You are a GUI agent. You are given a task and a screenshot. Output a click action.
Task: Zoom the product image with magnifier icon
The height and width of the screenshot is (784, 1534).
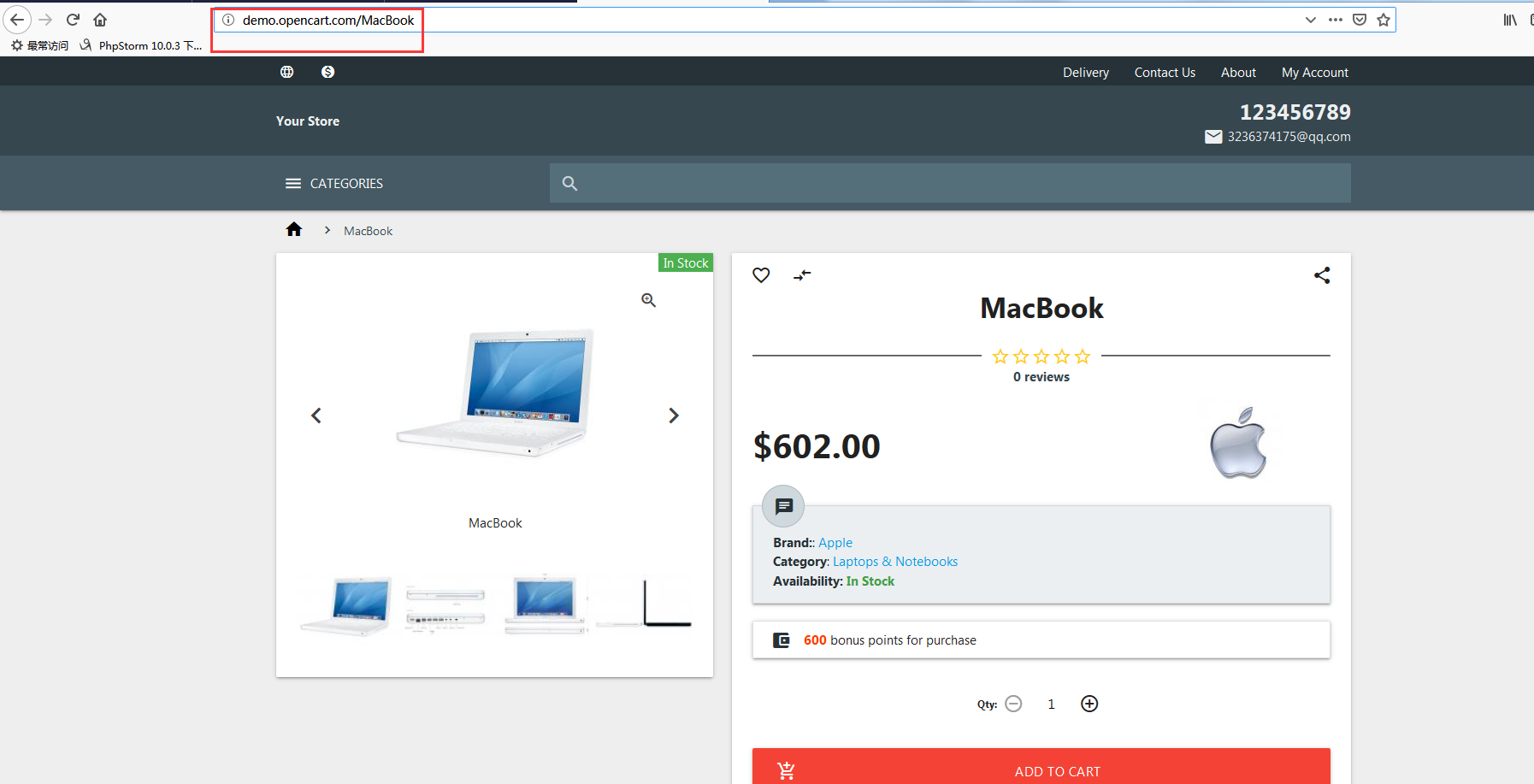point(649,300)
